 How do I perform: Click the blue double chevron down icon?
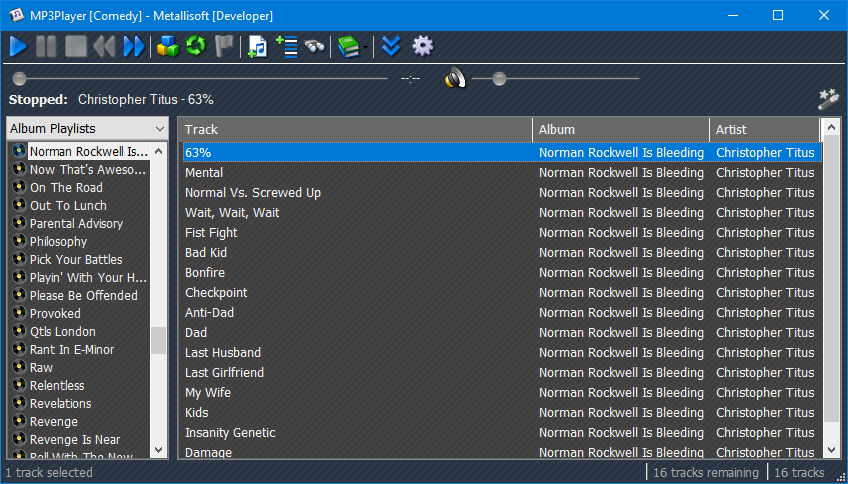(392, 46)
